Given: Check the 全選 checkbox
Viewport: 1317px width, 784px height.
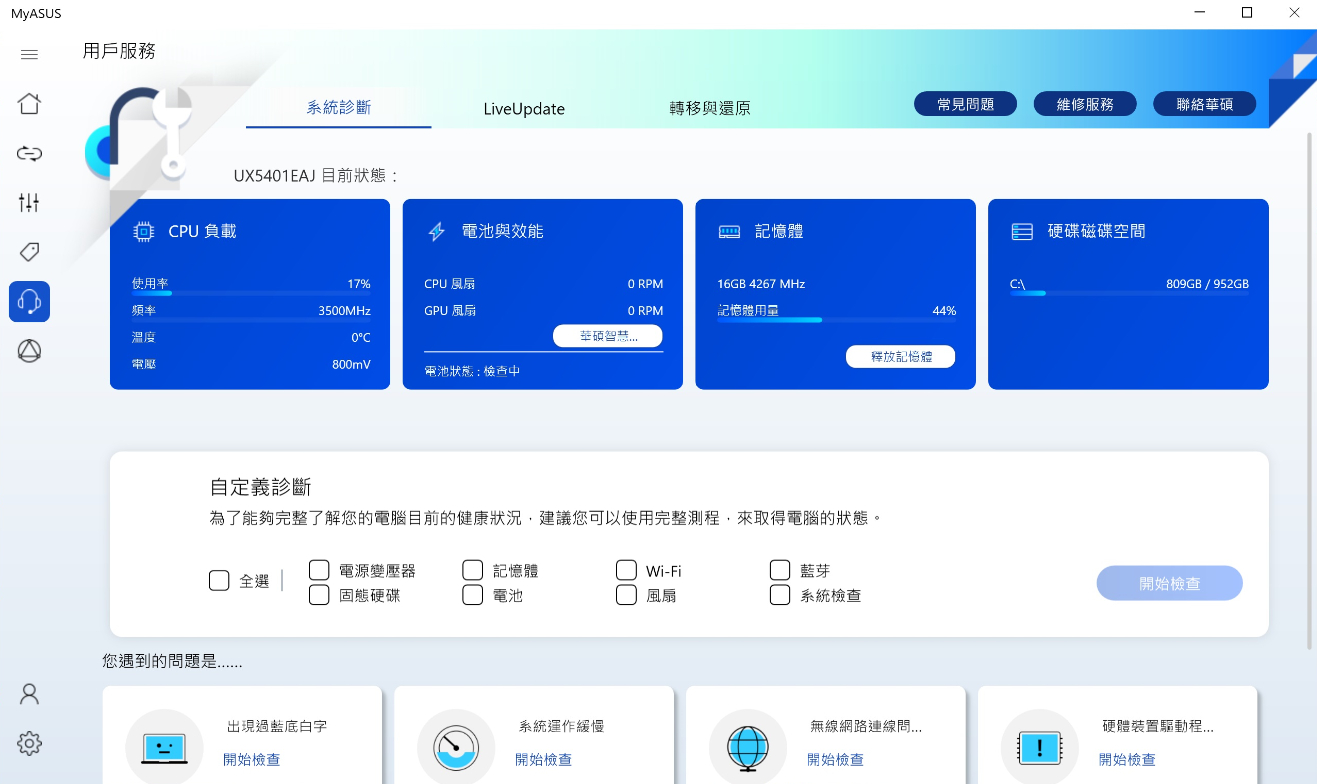Looking at the screenshot, I should pyautogui.click(x=219, y=580).
